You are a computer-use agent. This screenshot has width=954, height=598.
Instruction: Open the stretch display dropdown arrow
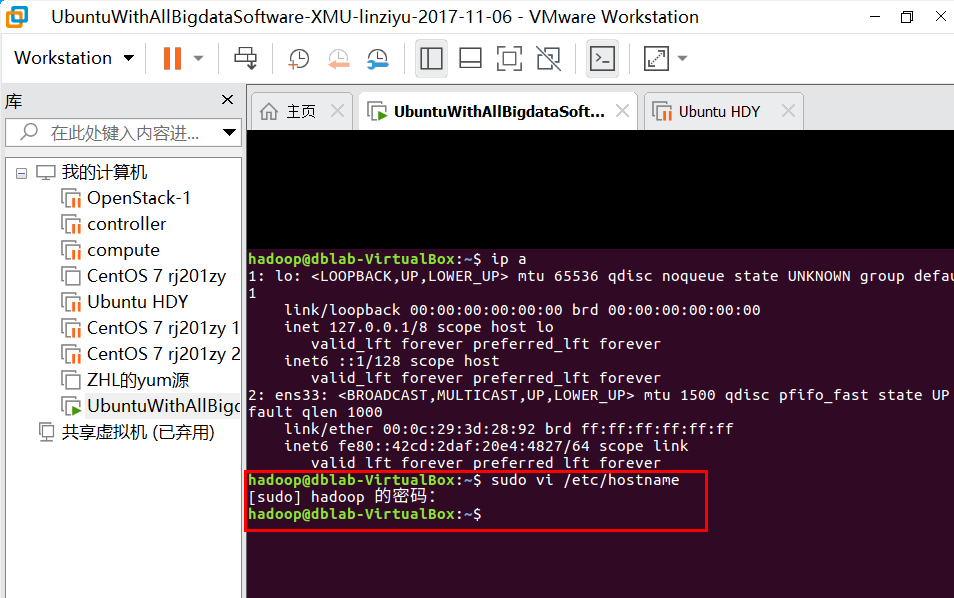(683, 58)
